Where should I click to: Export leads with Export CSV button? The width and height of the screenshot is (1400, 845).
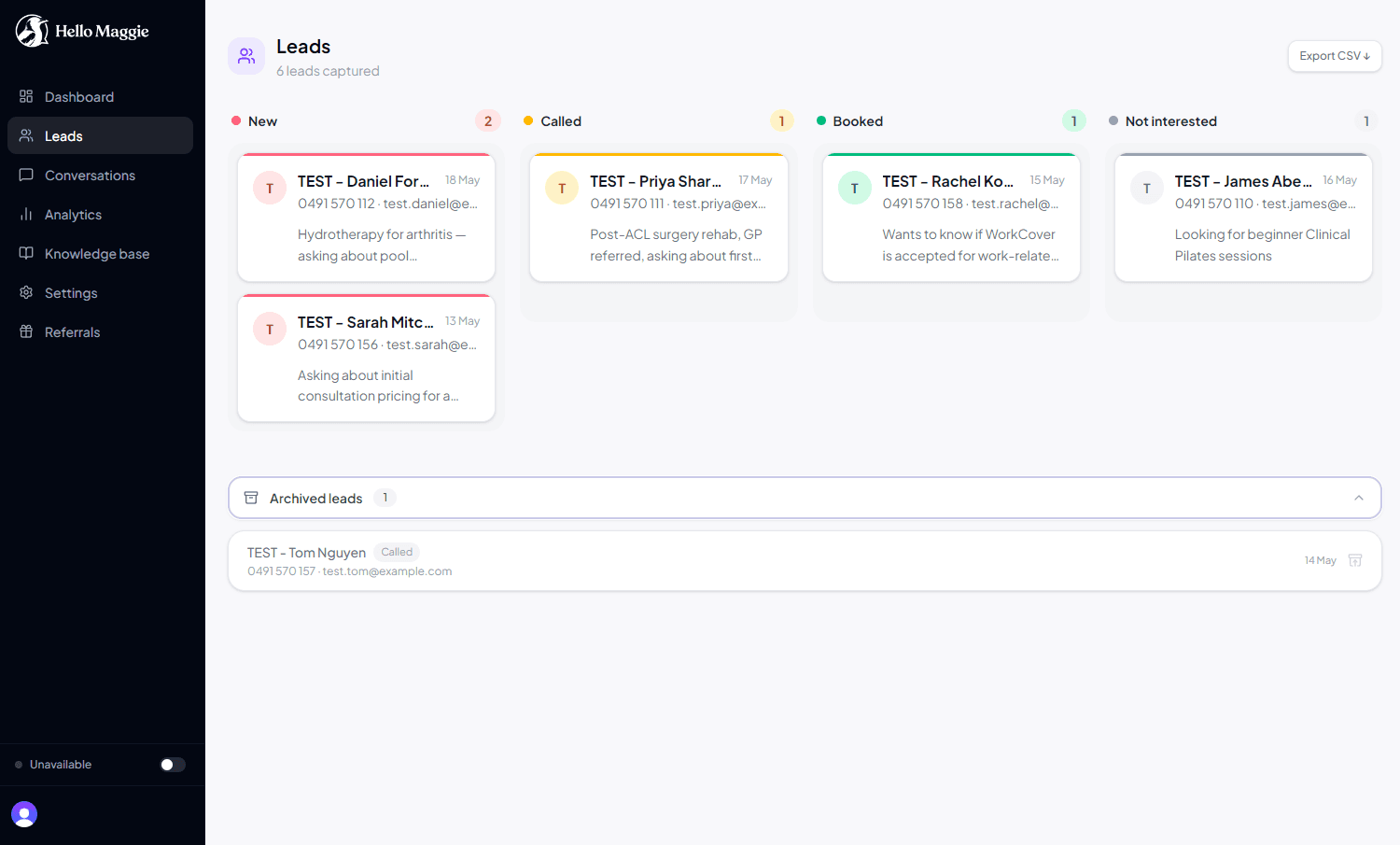[x=1335, y=56]
